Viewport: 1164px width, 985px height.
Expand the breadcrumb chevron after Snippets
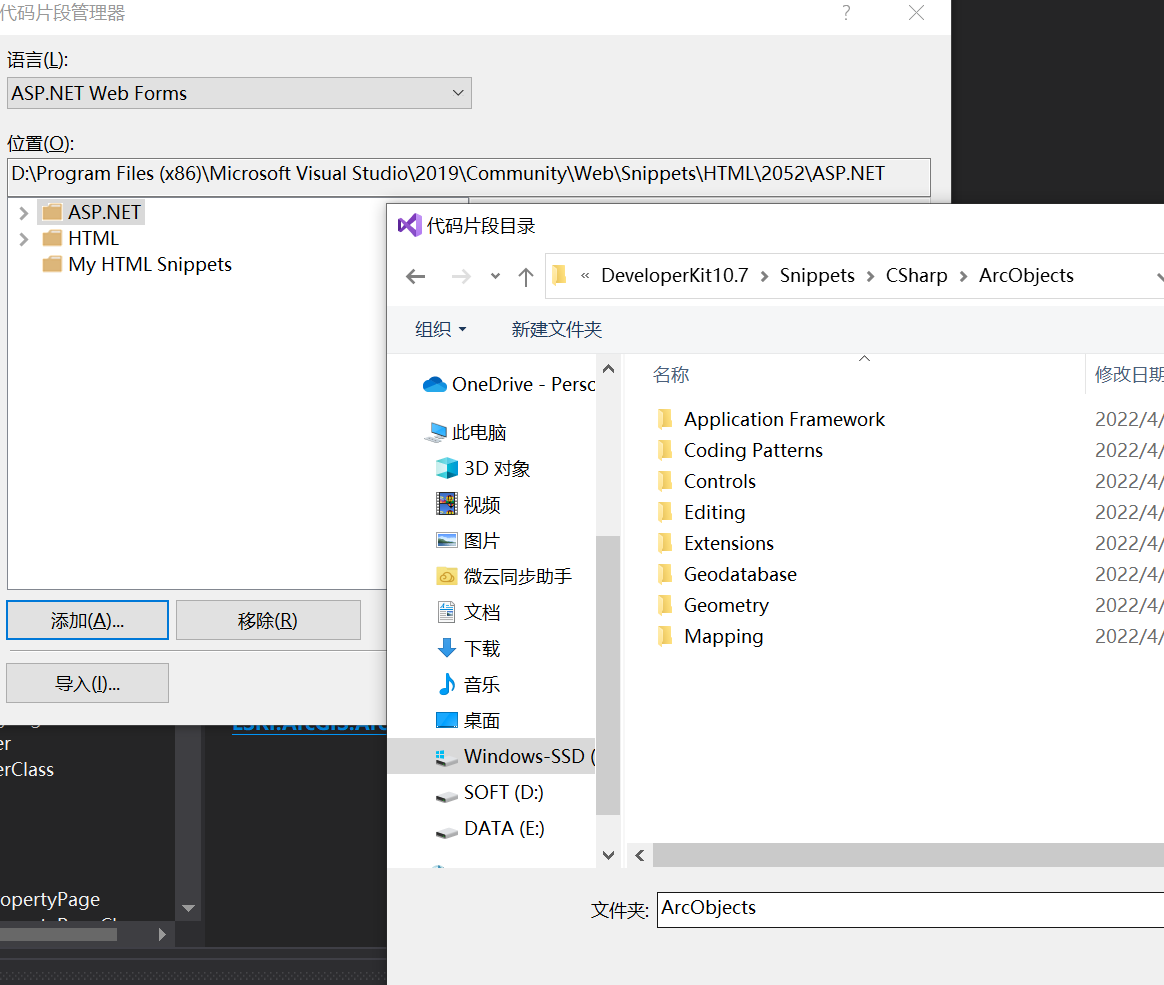tap(870, 277)
